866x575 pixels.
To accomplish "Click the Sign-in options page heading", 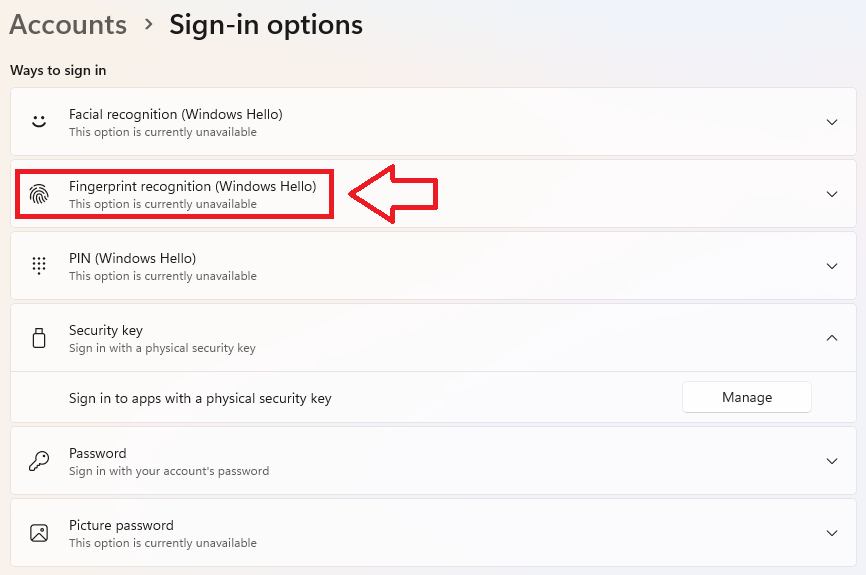I will (265, 24).
